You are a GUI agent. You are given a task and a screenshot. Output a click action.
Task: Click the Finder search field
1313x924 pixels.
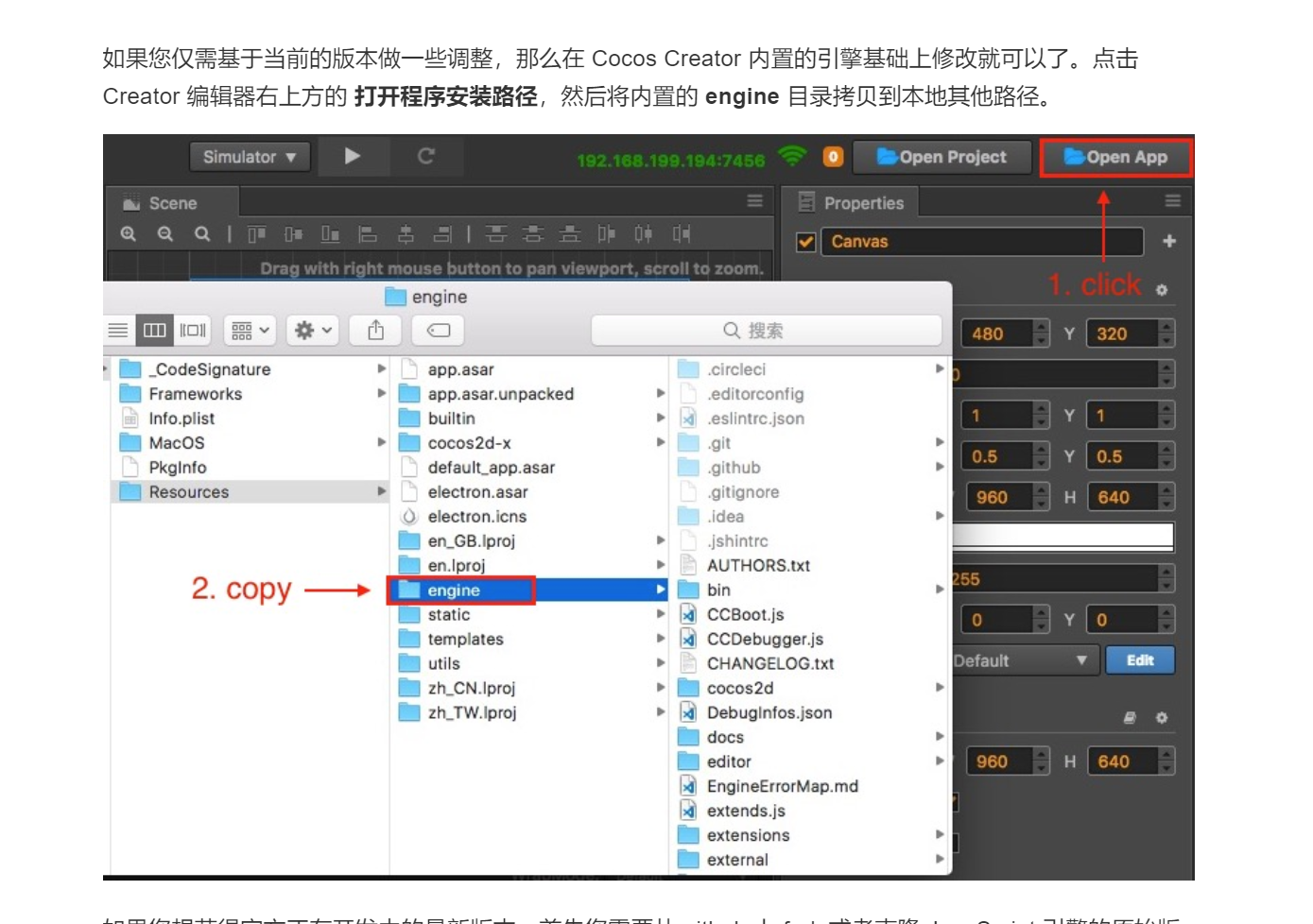coord(767,330)
